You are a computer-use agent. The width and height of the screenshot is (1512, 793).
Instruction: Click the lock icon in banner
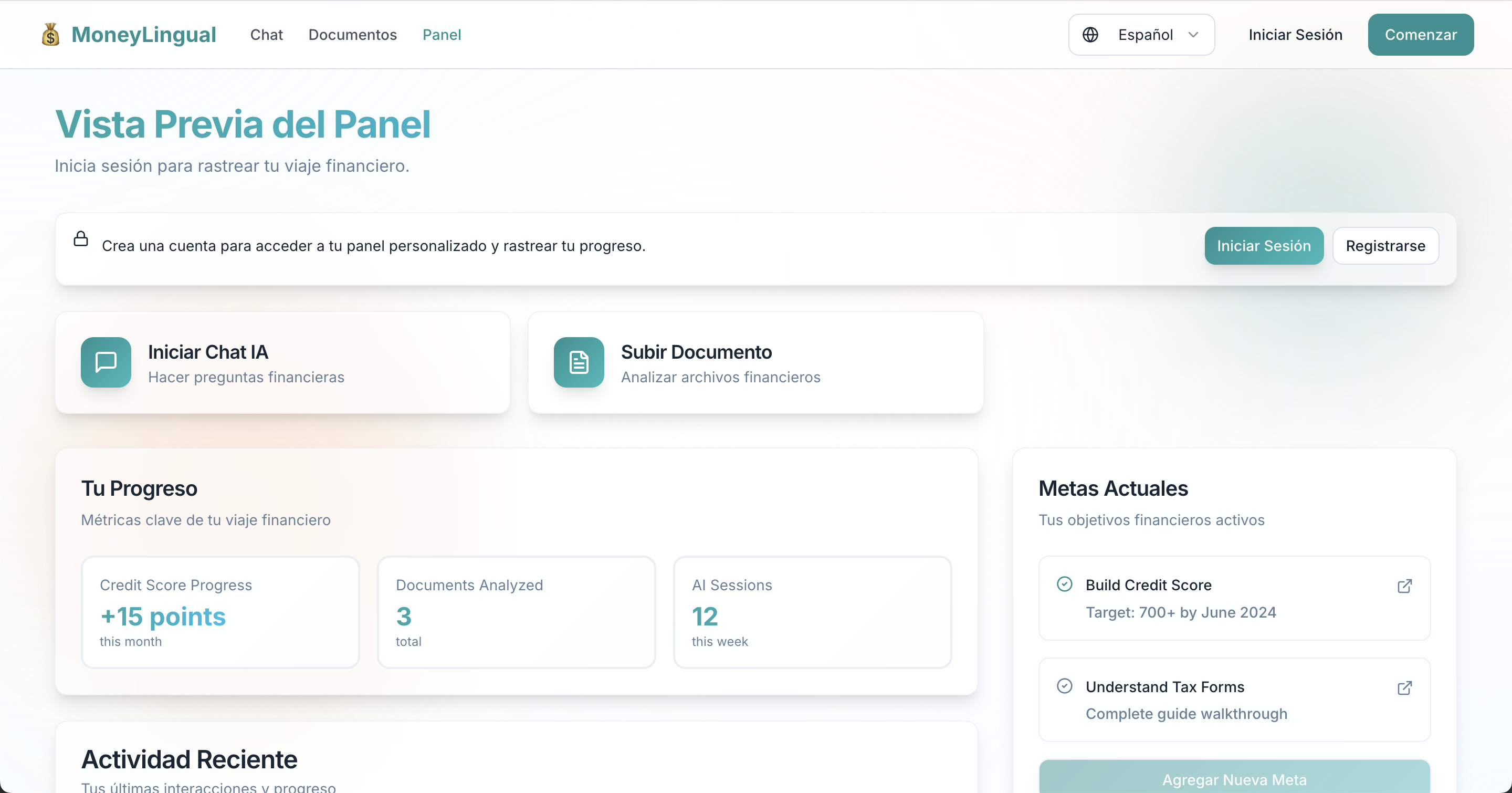[81, 239]
